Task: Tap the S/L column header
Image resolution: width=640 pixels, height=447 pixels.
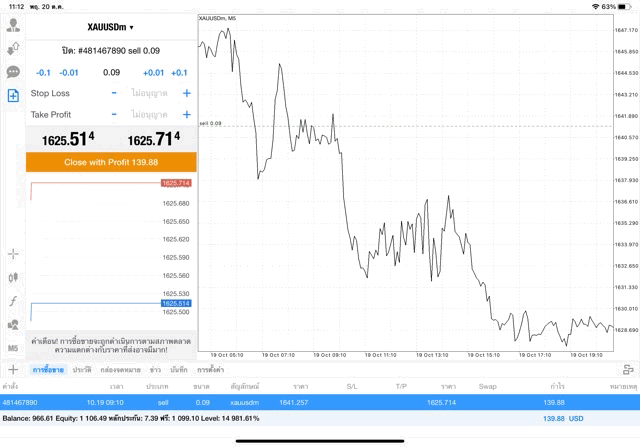Action: (352, 386)
